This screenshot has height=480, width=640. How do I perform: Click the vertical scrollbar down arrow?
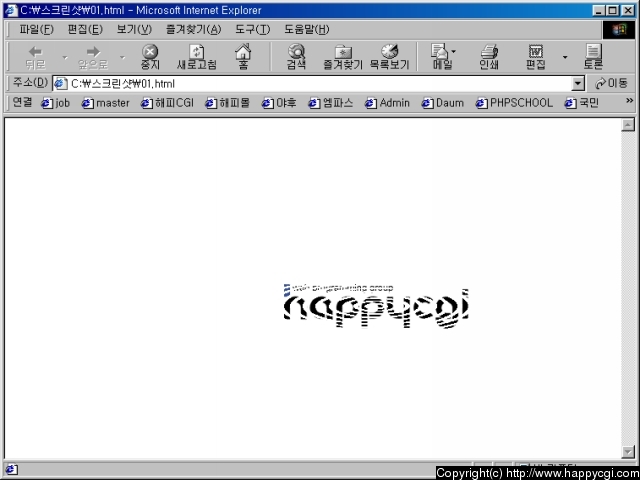[x=628, y=451]
